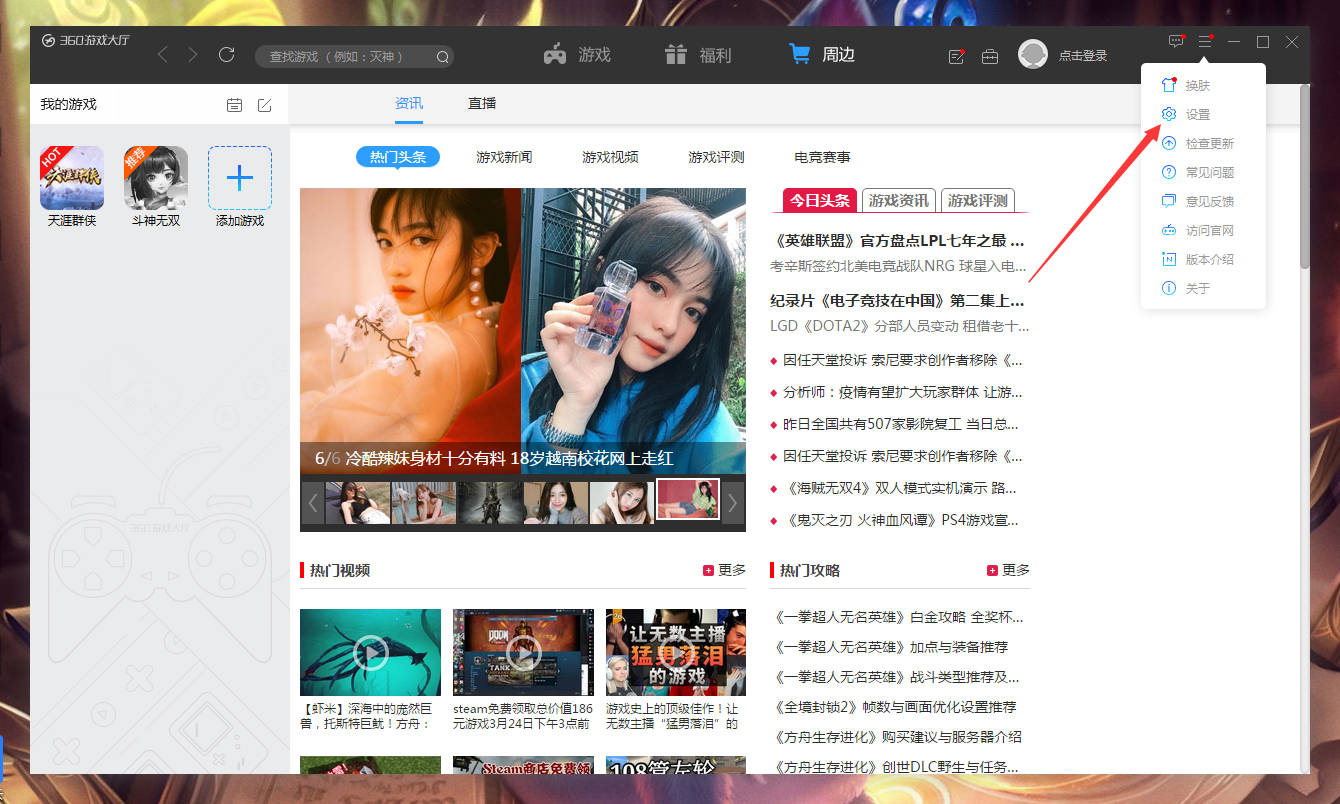Click the edit icon in 我的游戏 panel
1340x804 pixels.
pos(264,104)
